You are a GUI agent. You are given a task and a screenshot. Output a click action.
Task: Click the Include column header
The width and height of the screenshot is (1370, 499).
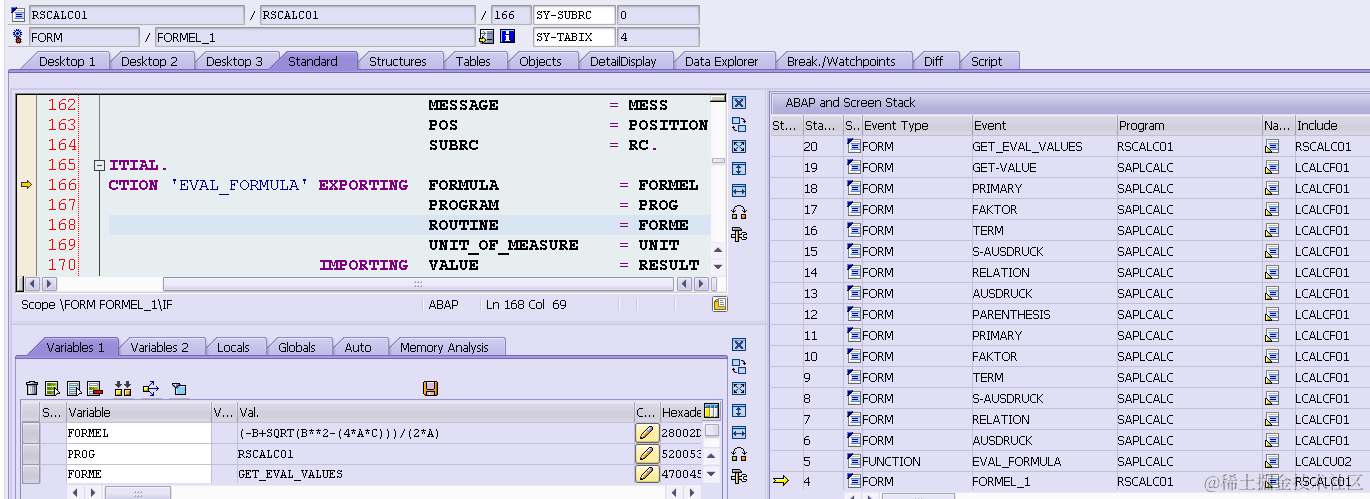pyautogui.click(x=1331, y=126)
